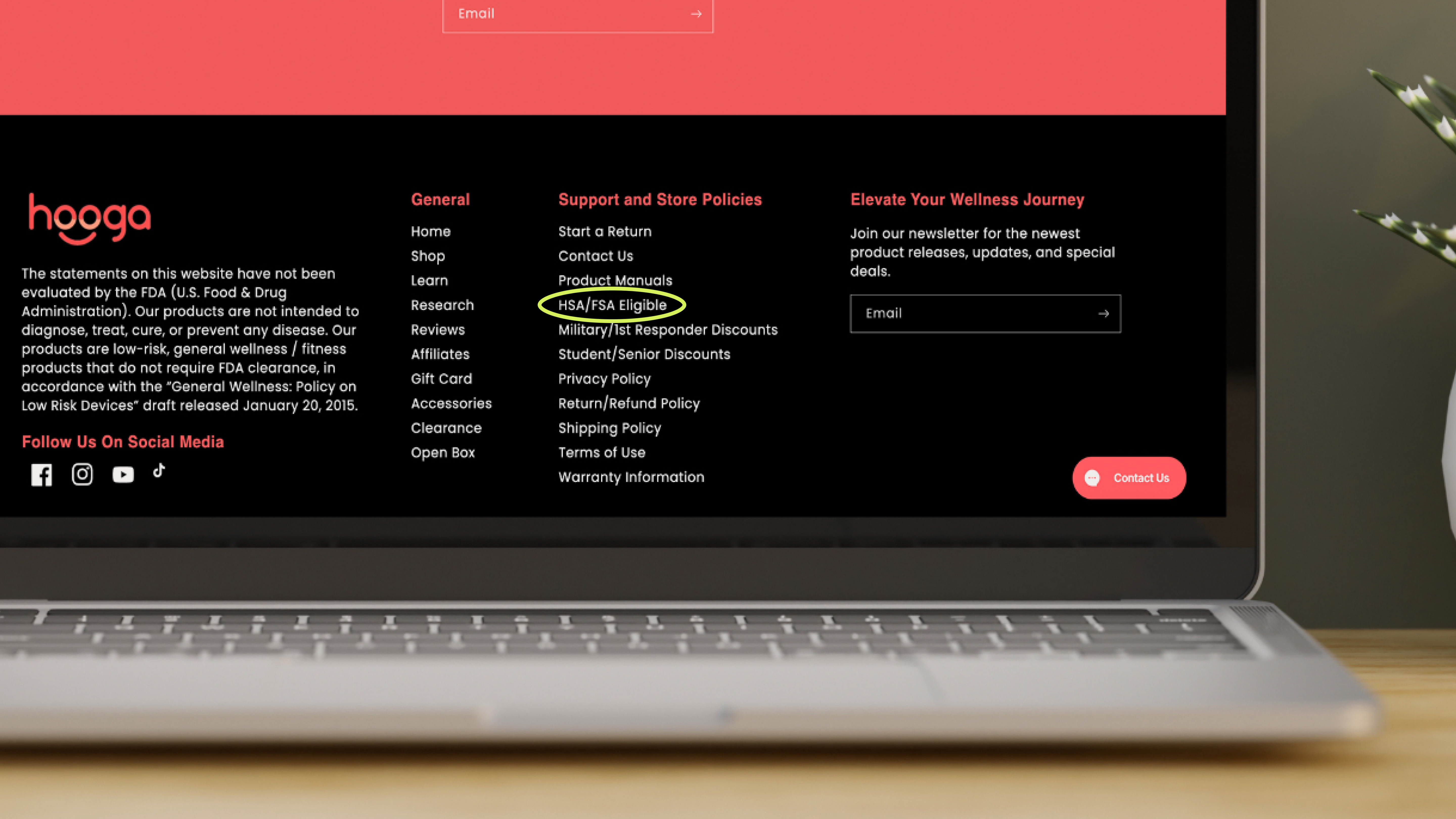This screenshot has height=819, width=1456.
Task: Open the Facebook social icon
Action: pos(41,475)
